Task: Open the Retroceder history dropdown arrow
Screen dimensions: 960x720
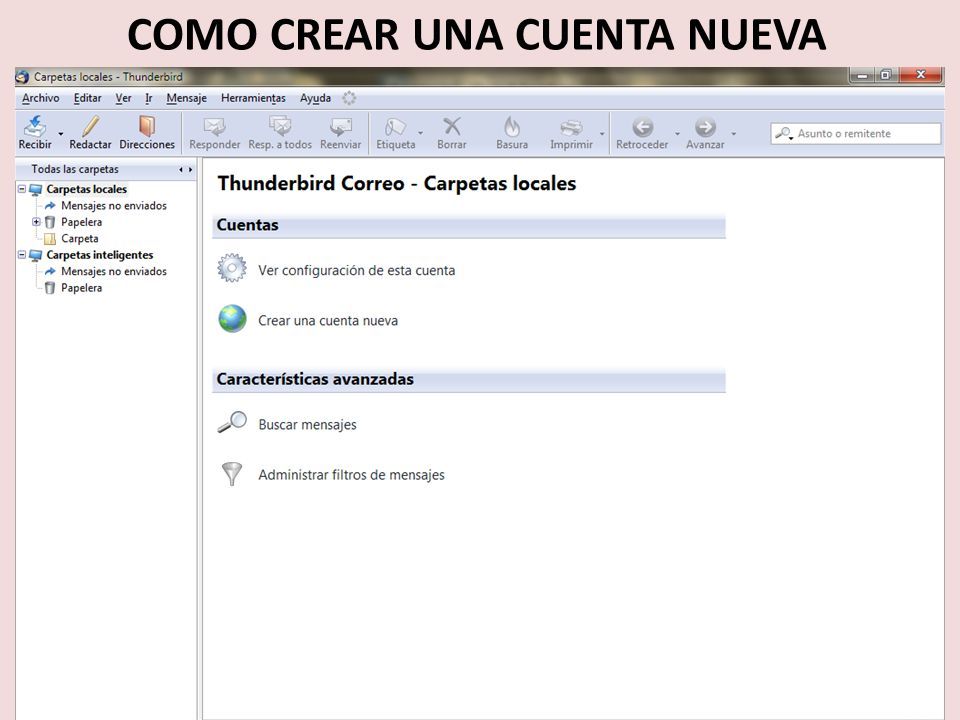Action: click(x=677, y=133)
